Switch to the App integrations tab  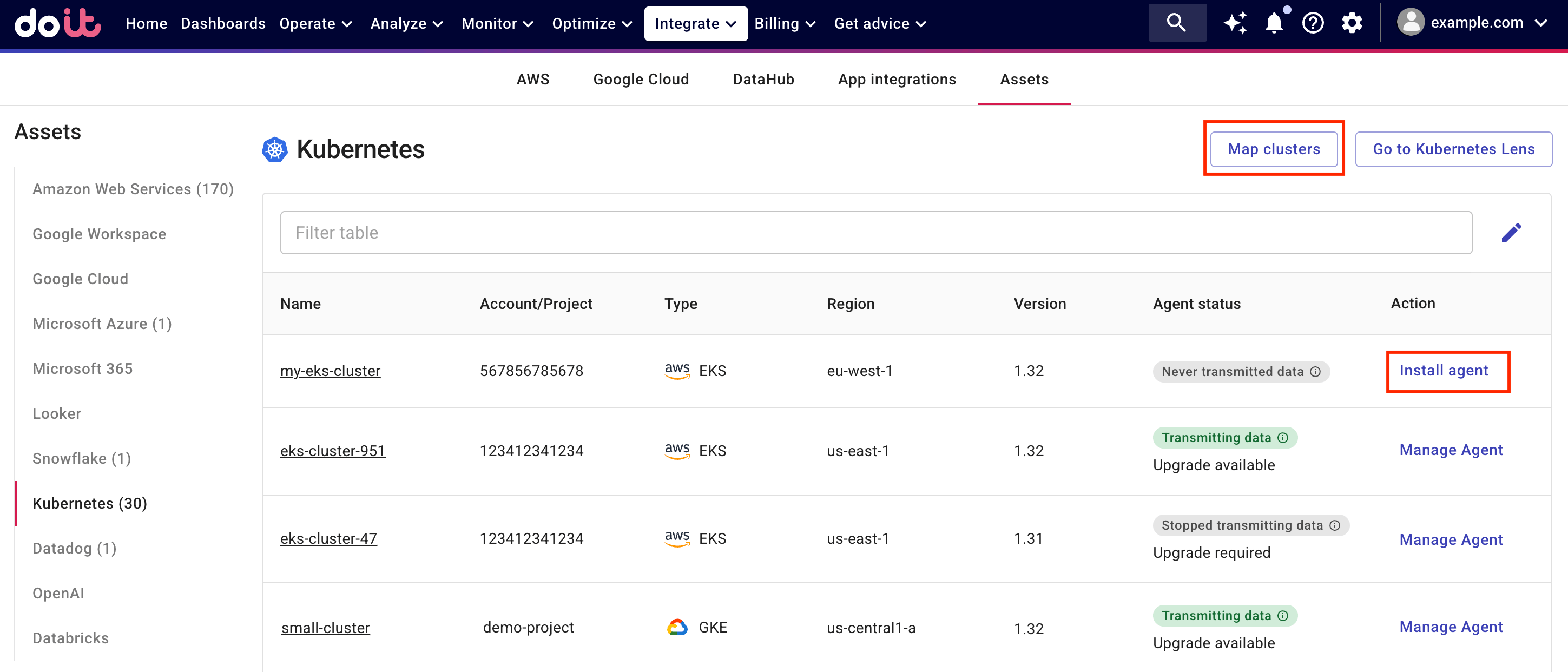[896, 79]
